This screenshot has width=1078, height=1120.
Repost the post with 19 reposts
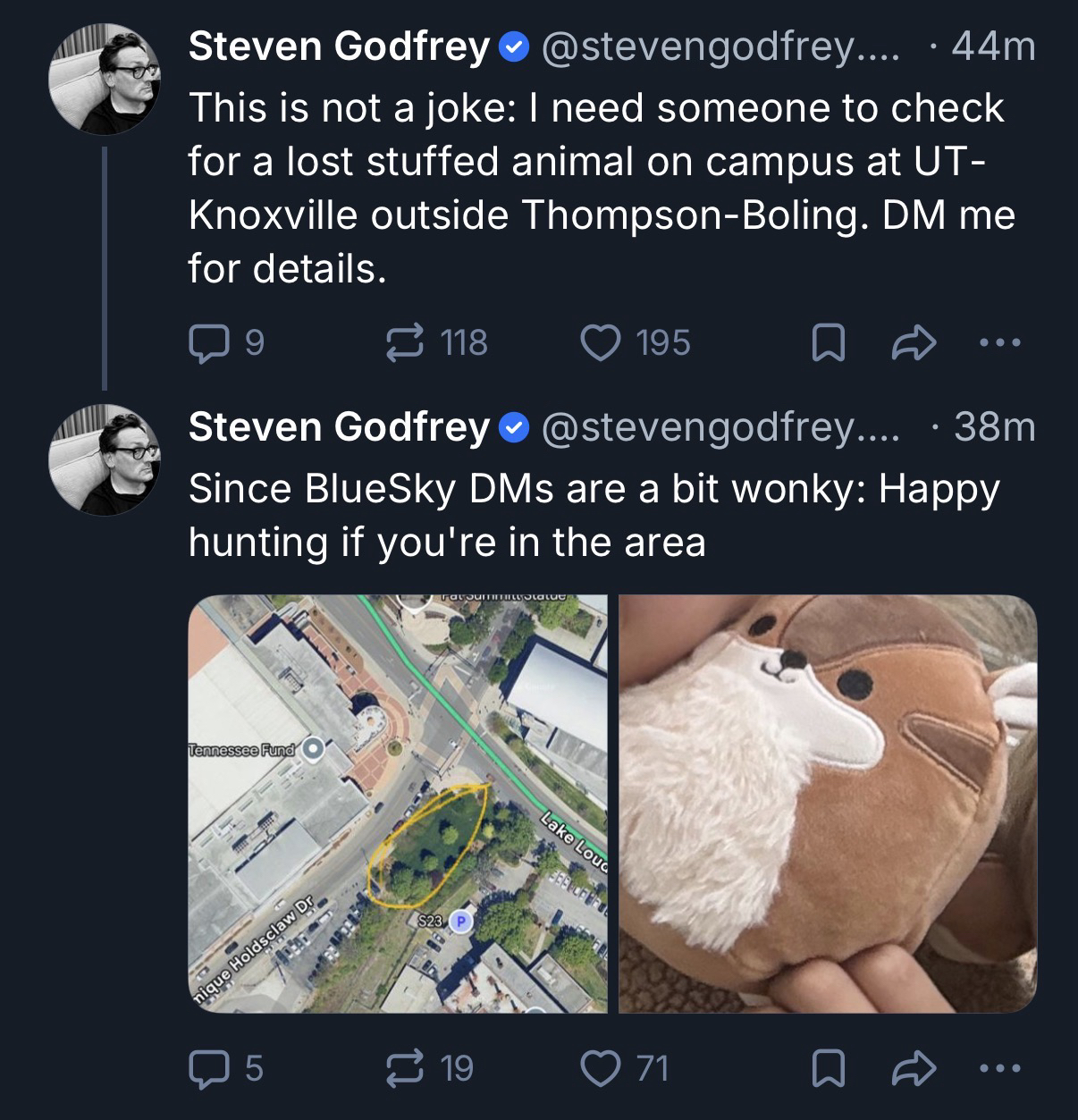pos(404,1067)
